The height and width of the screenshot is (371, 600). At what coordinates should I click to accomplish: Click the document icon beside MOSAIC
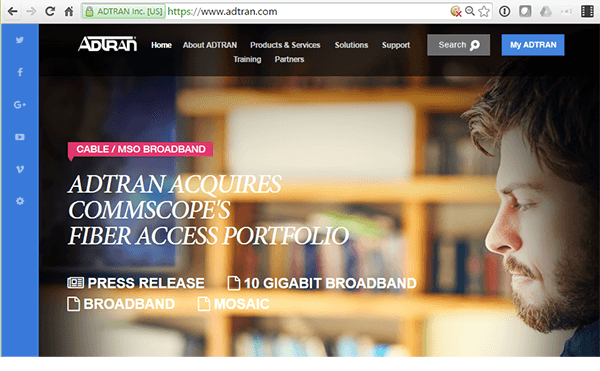point(204,304)
